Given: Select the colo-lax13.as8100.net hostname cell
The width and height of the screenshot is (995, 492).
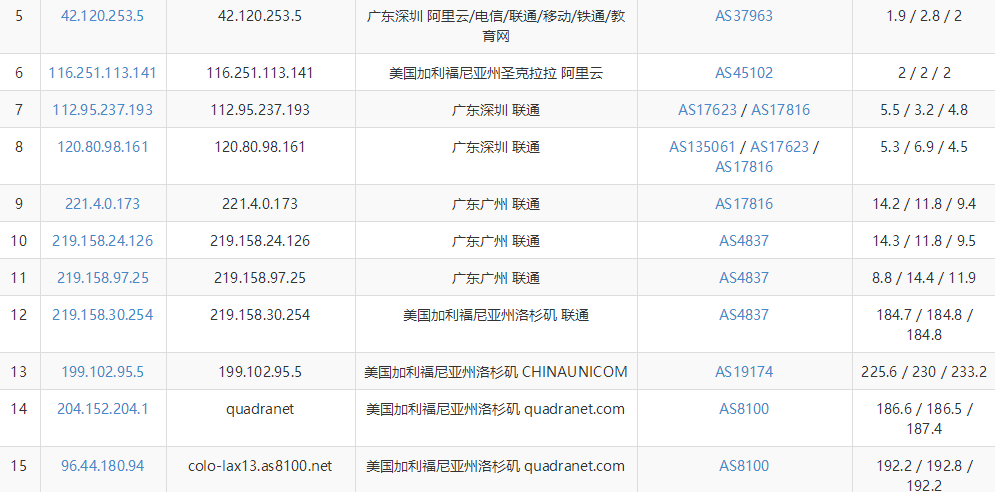Looking at the screenshot, I should [260, 466].
